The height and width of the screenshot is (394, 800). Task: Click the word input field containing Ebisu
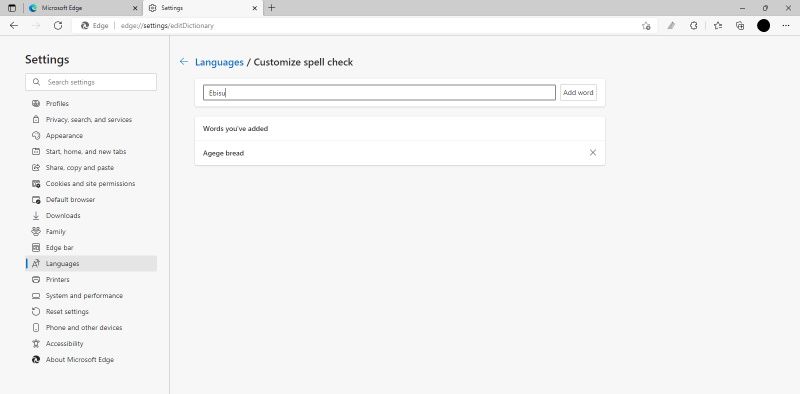coord(379,93)
